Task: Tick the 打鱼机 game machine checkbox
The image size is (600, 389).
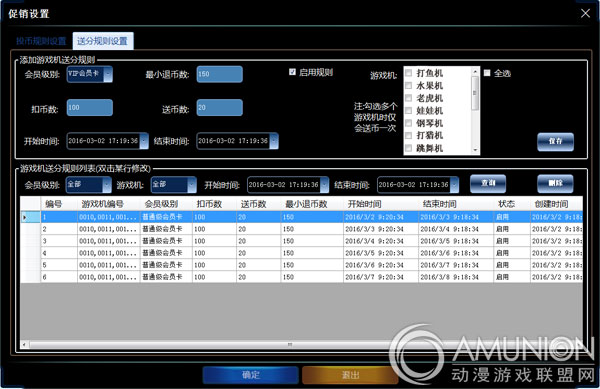Action: [408, 73]
